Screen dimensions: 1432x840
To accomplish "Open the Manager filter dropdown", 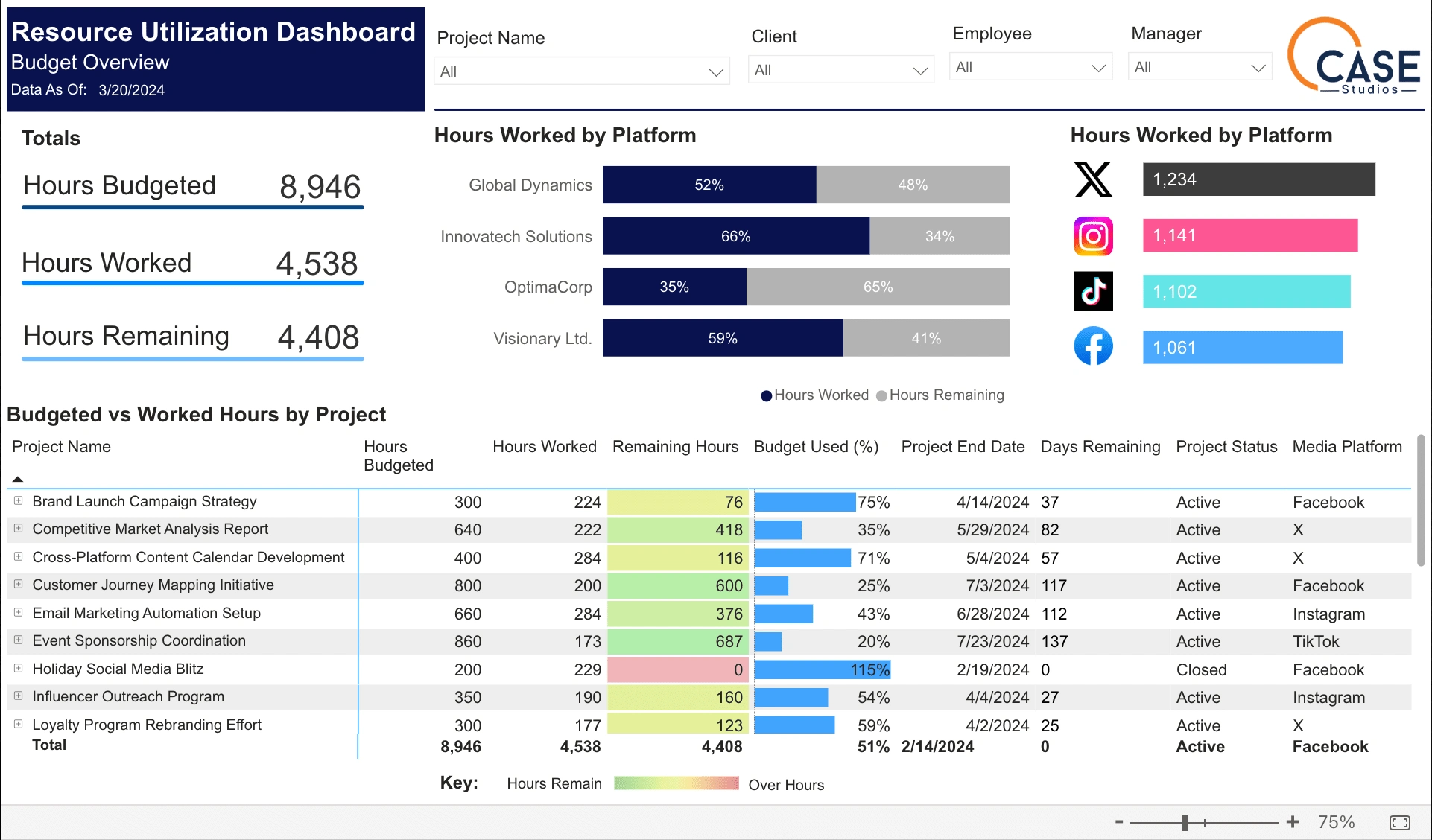I will [x=1200, y=67].
